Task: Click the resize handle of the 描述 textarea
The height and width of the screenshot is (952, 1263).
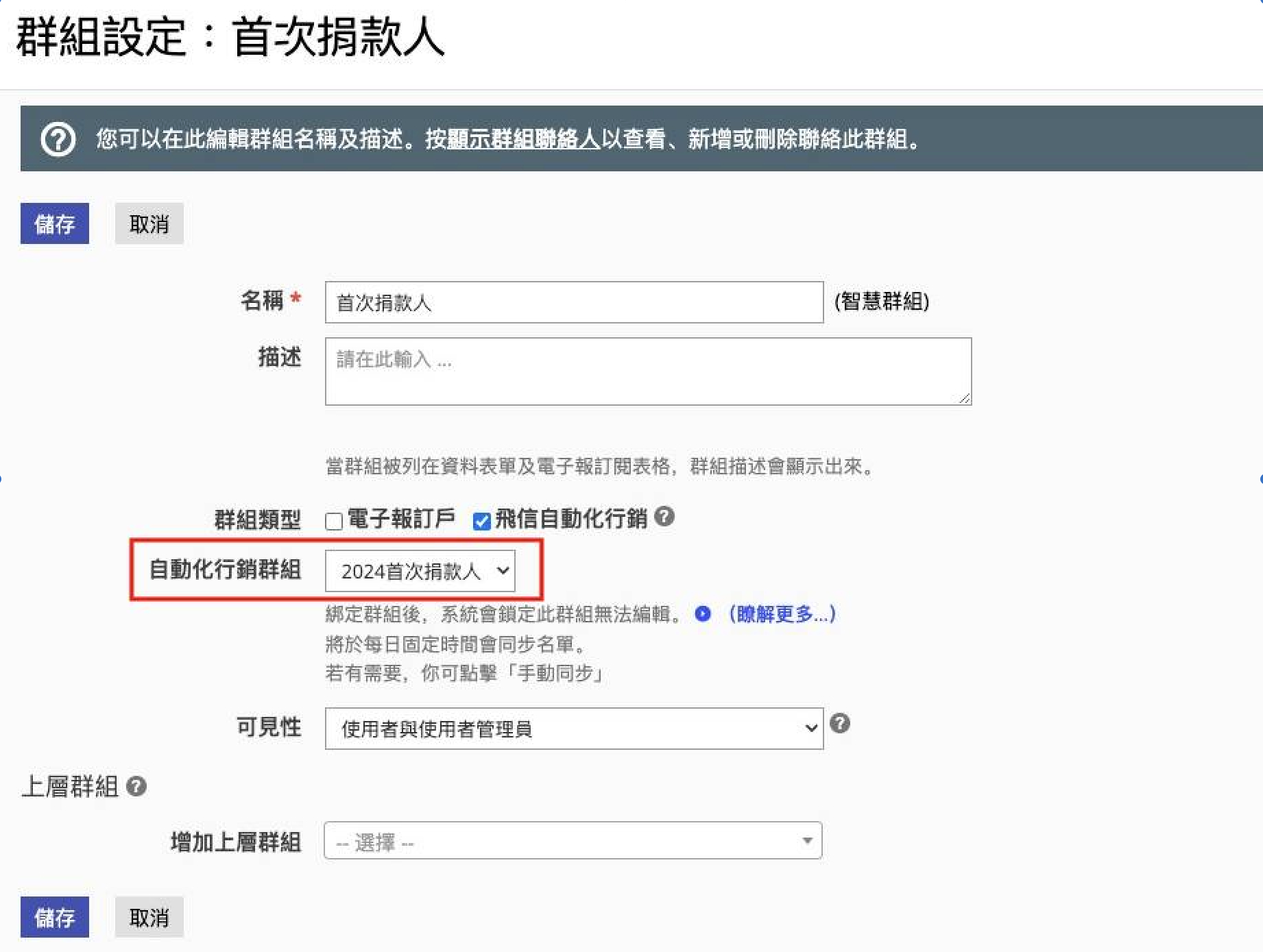Action: tap(965, 398)
